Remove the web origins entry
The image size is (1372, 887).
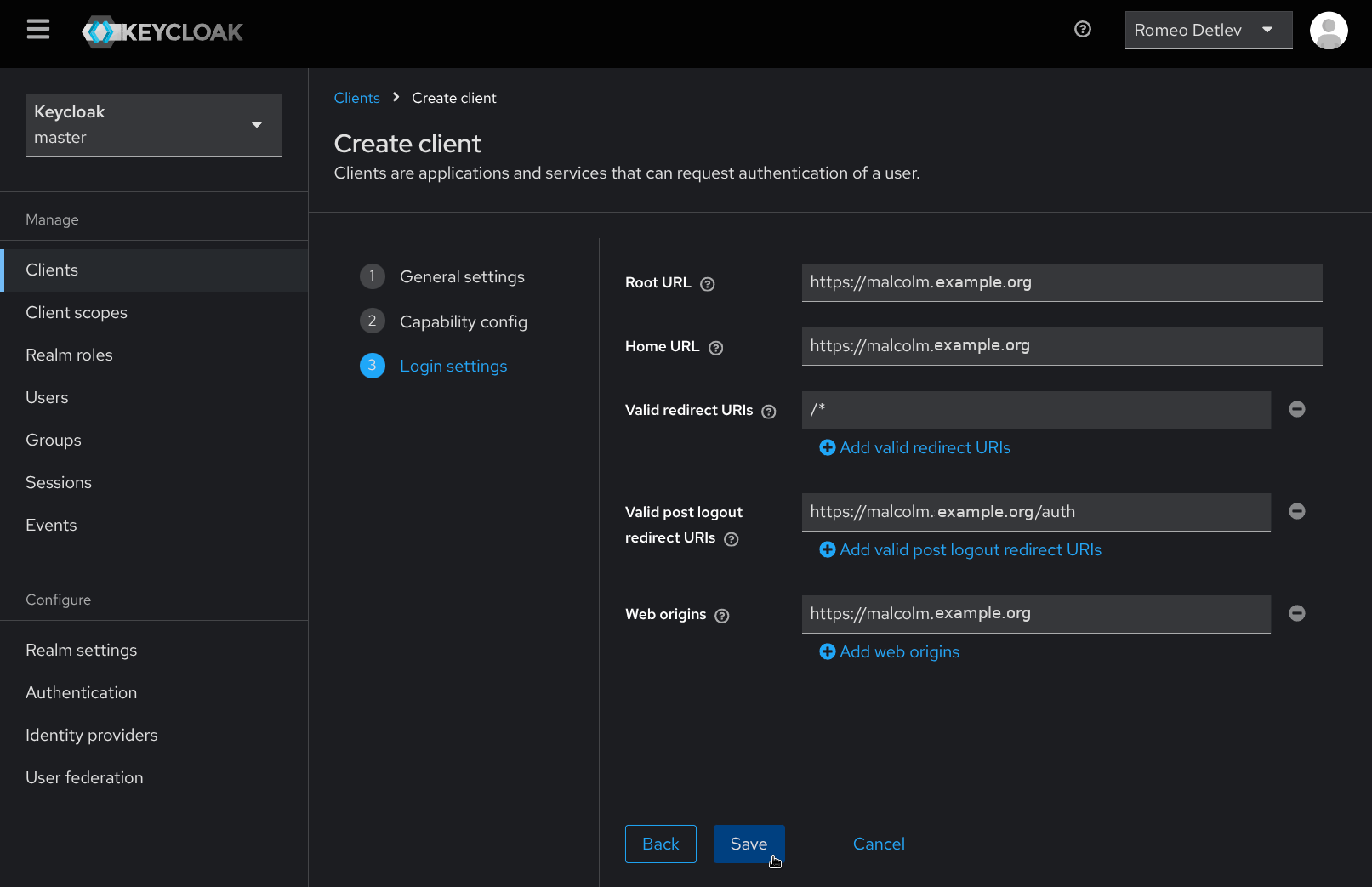pyautogui.click(x=1297, y=613)
